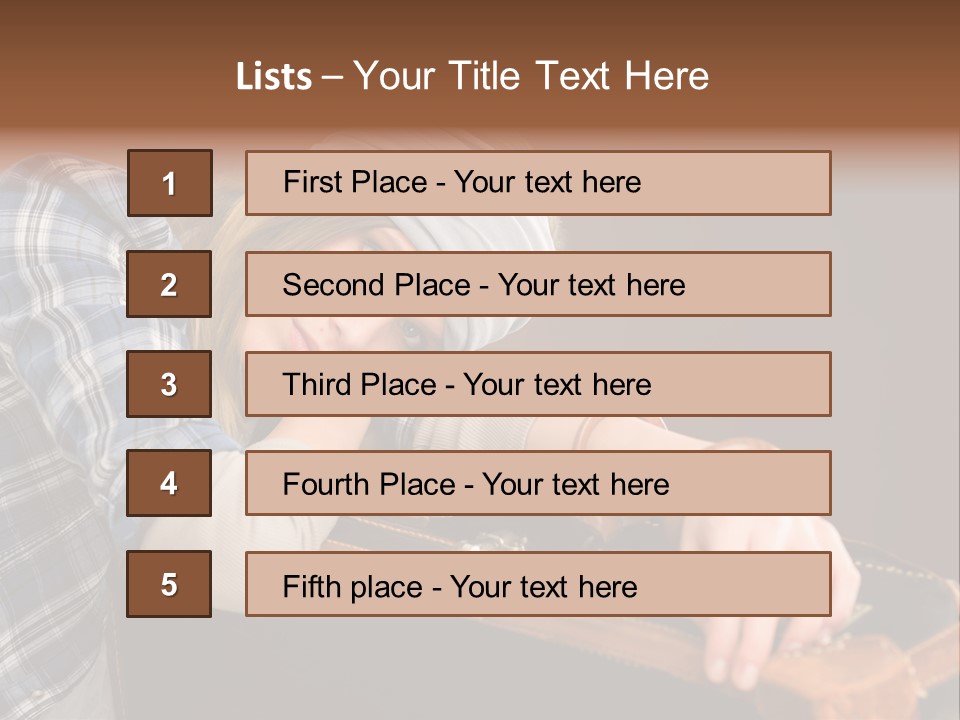Select the number 4 square
Viewport: 960px width, 720px height.
169,483
